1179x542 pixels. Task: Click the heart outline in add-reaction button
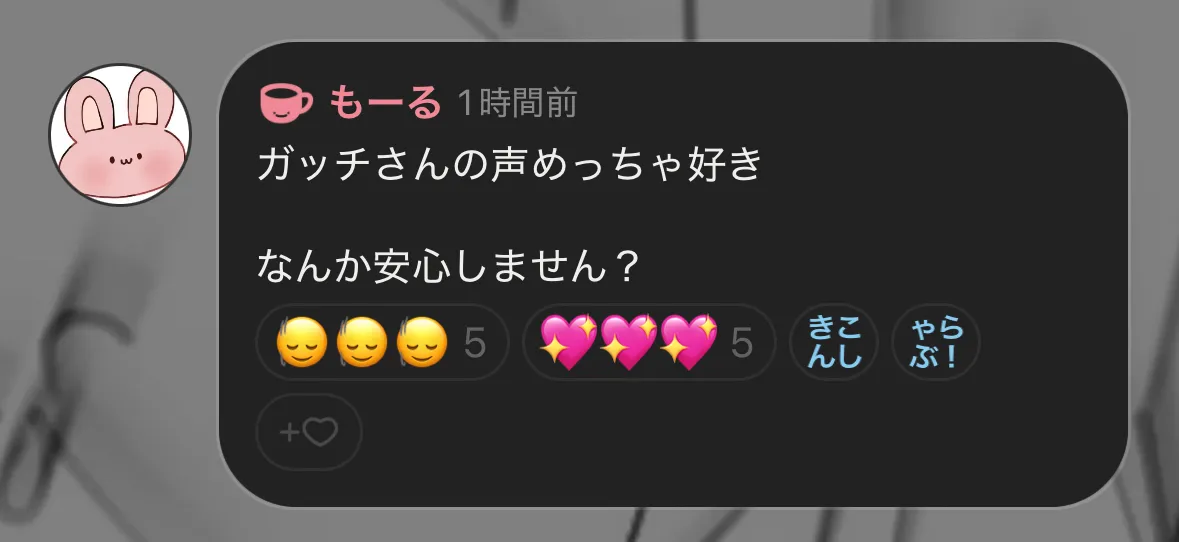(320, 432)
